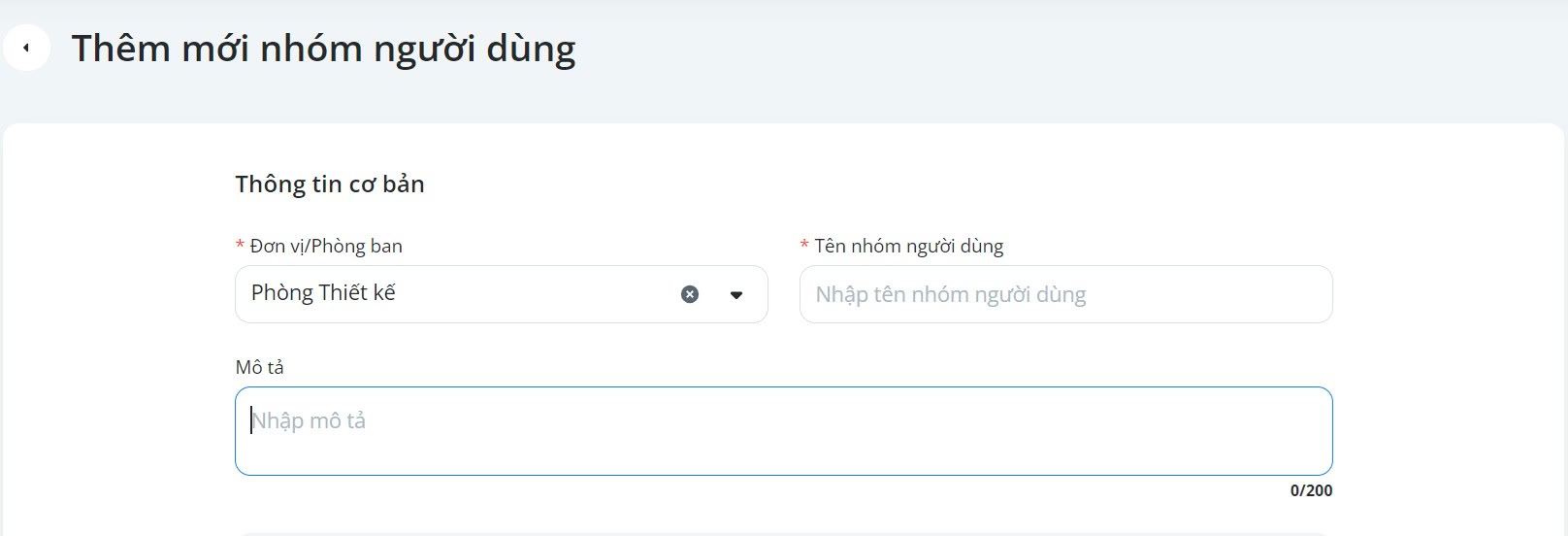The image size is (1568, 536).
Task: Click inside the Mô tả text area
Action: click(783, 431)
